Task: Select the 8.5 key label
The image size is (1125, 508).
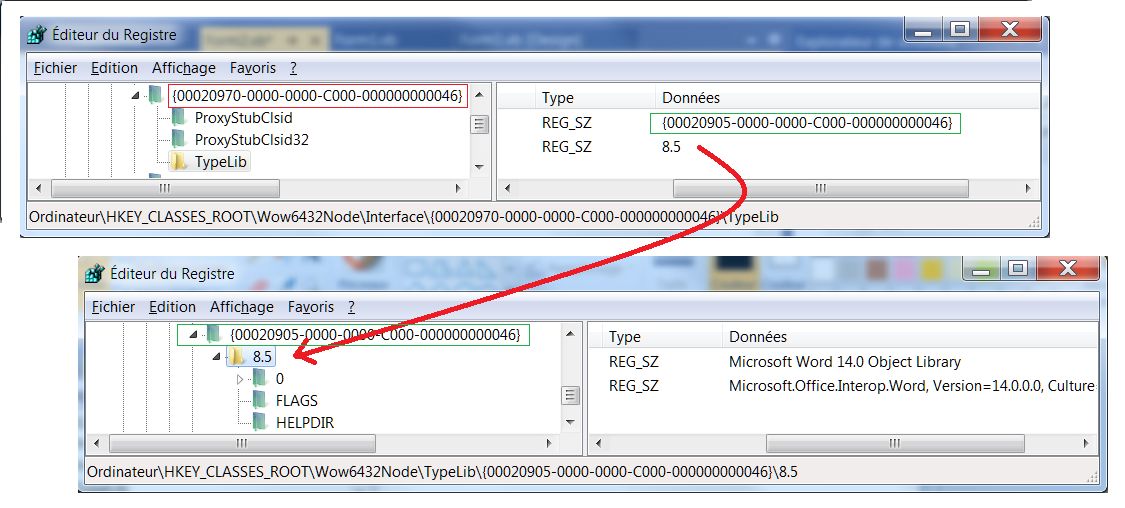Action: coord(262,357)
